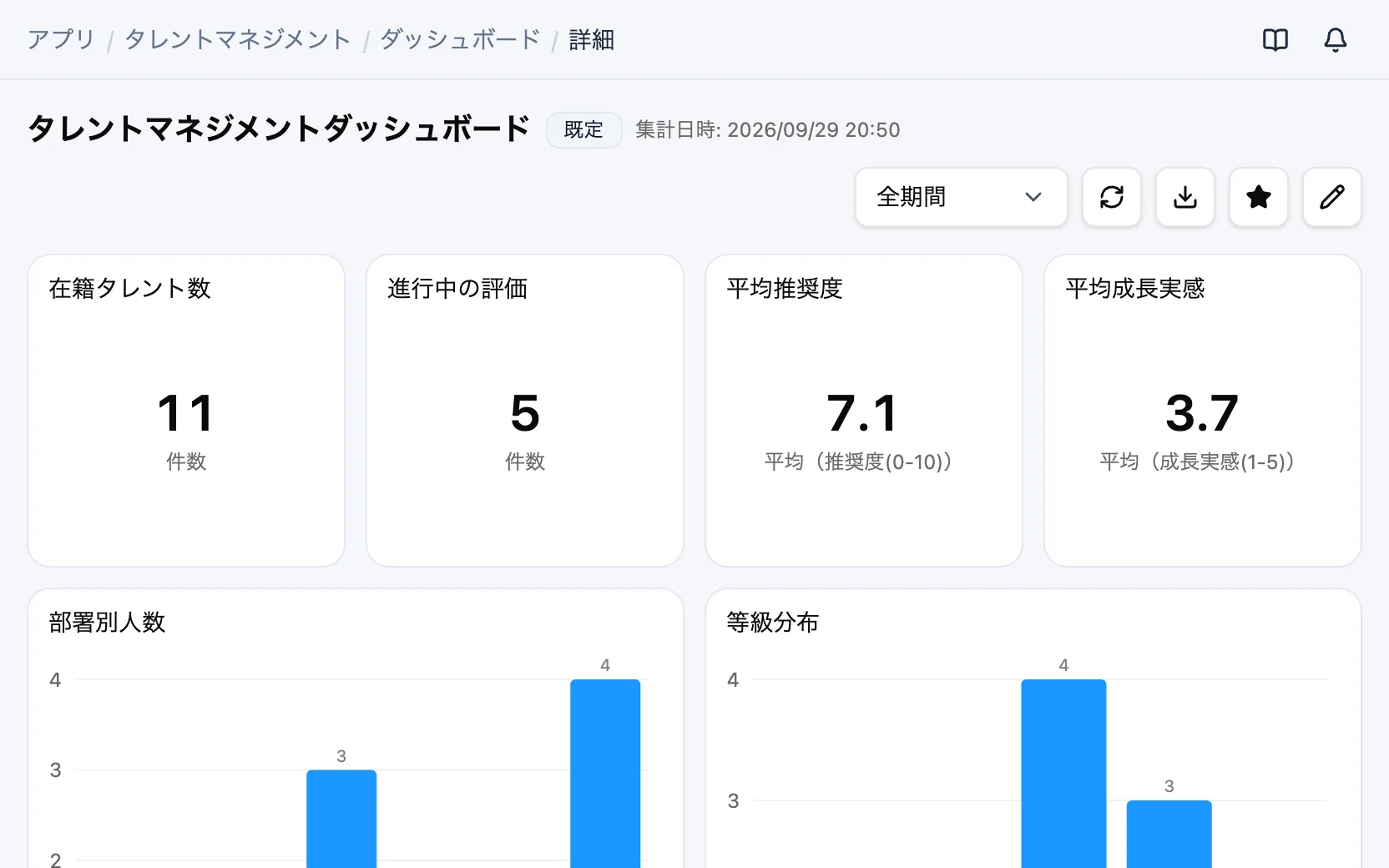Go to アプリ breadcrumb

pyautogui.click(x=61, y=39)
